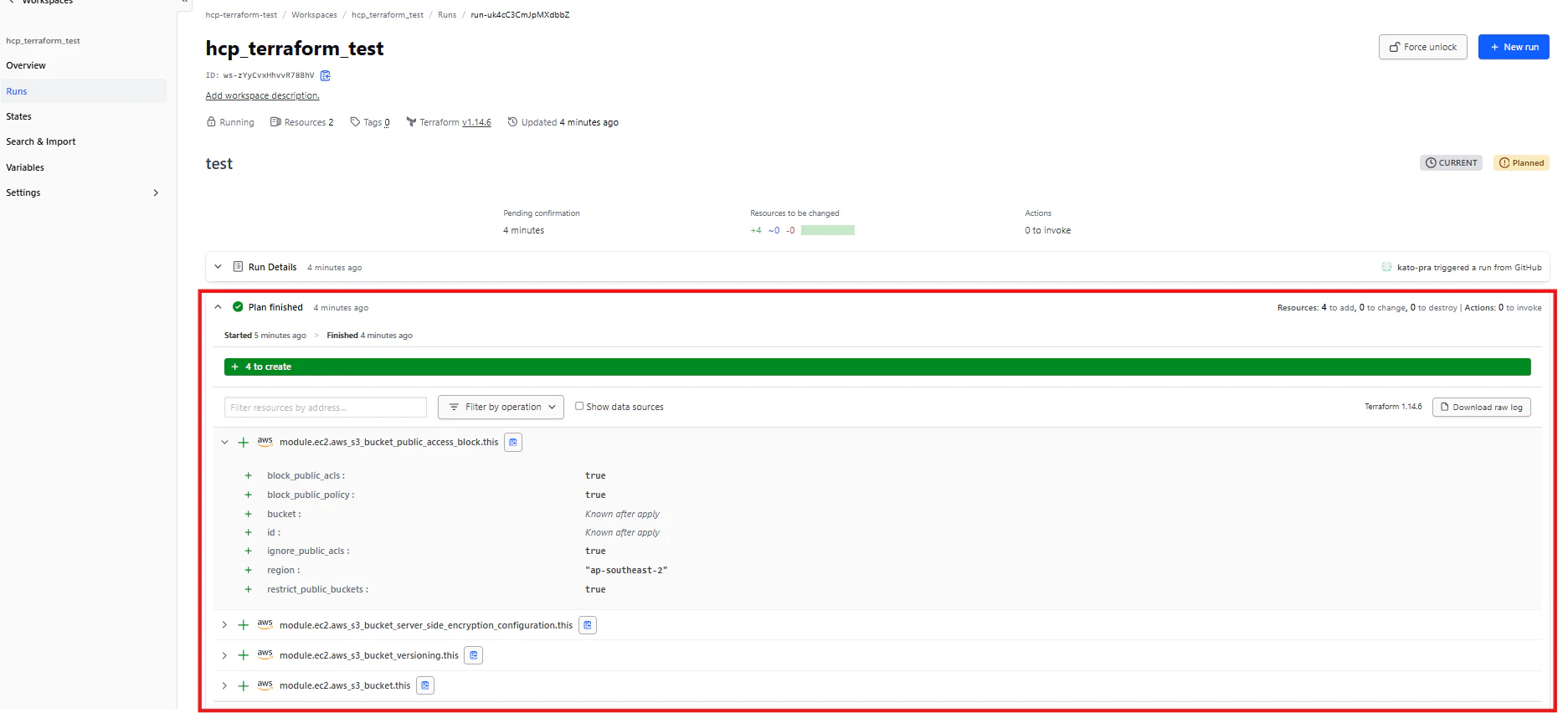This screenshot has width=1568, height=713.
Task: Click the Resources 2 icon
Action: 275,122
